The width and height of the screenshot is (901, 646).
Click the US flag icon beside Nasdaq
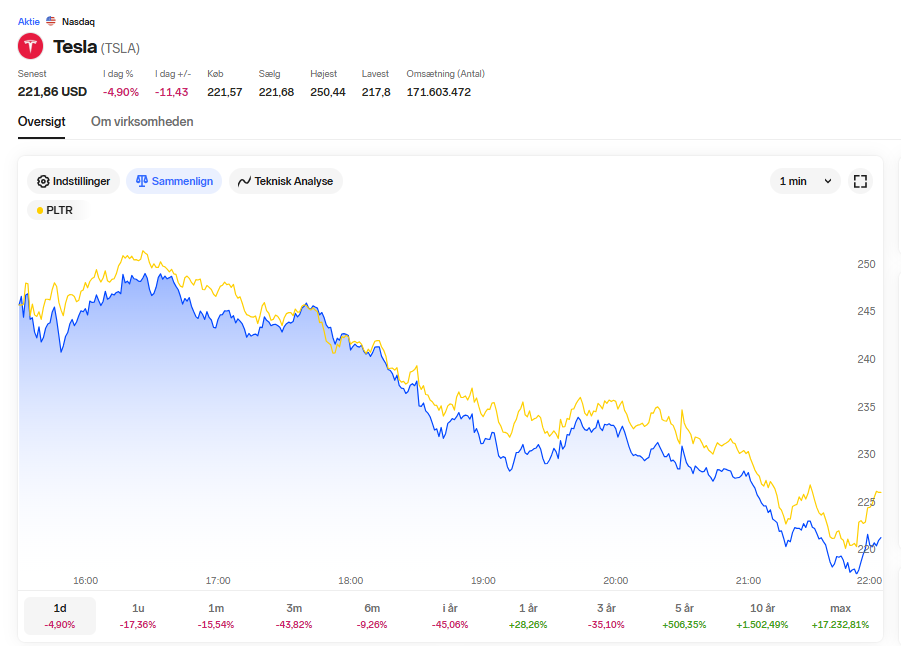click(51, 21)
